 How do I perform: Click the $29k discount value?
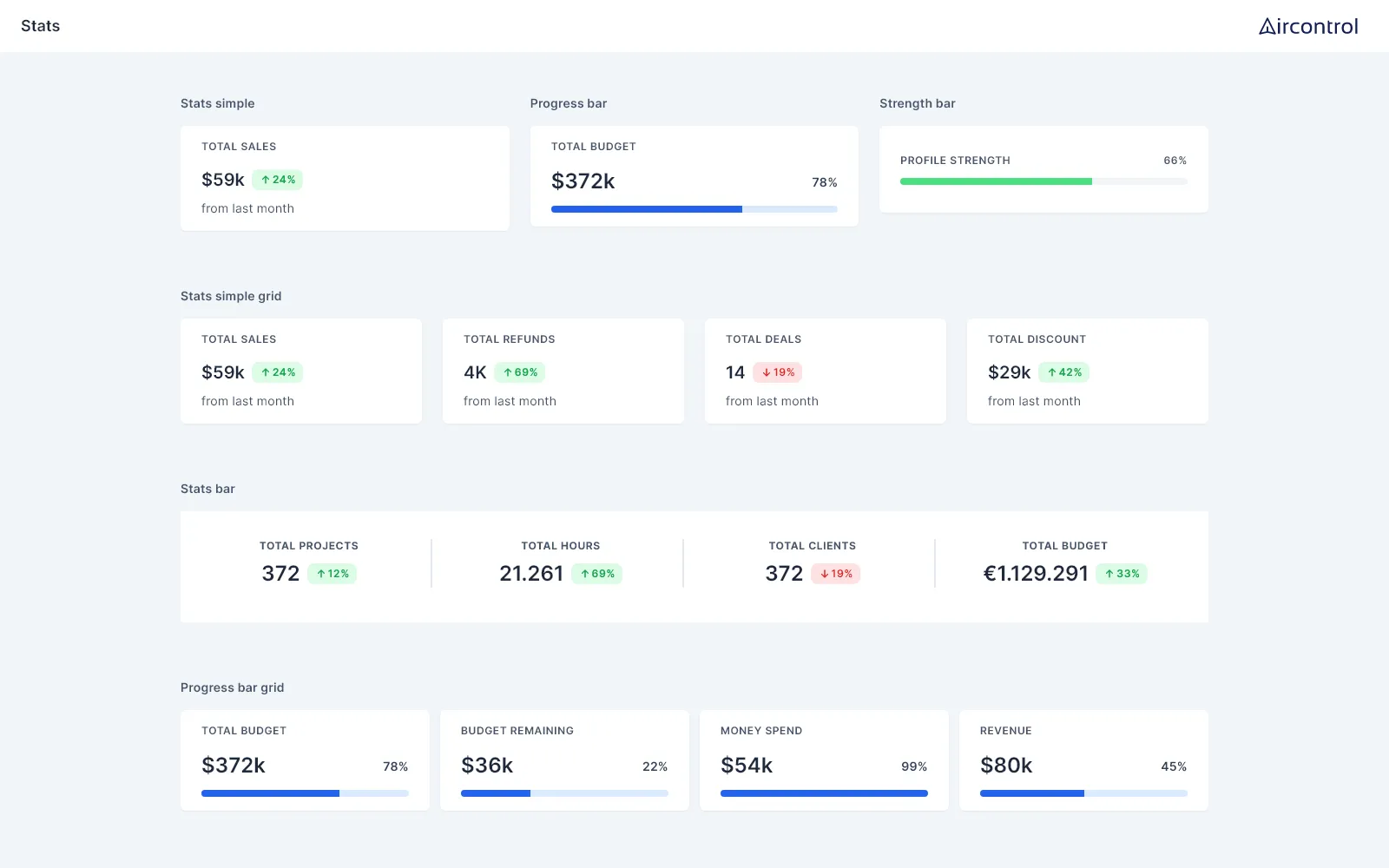point(1010,372)
